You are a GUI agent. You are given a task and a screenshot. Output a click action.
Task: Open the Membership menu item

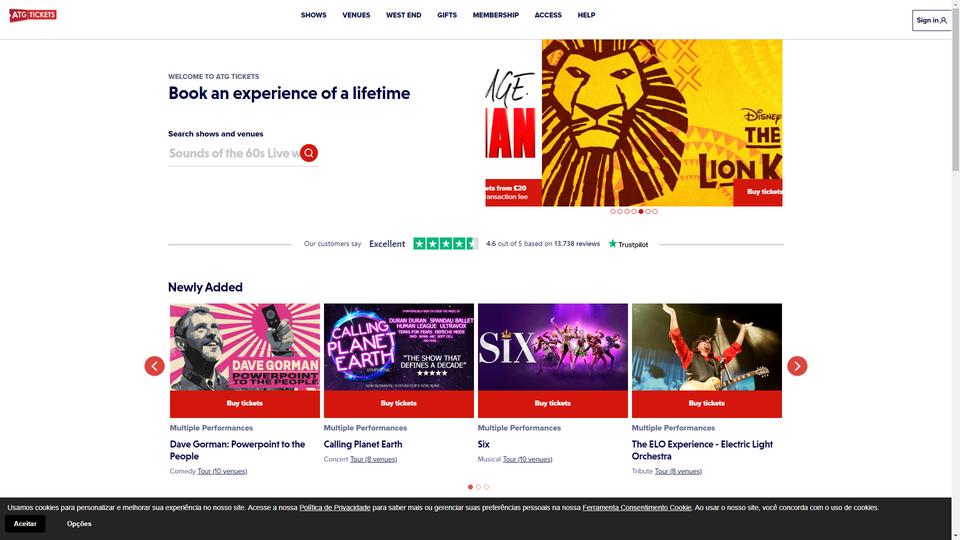pos(495,15)
